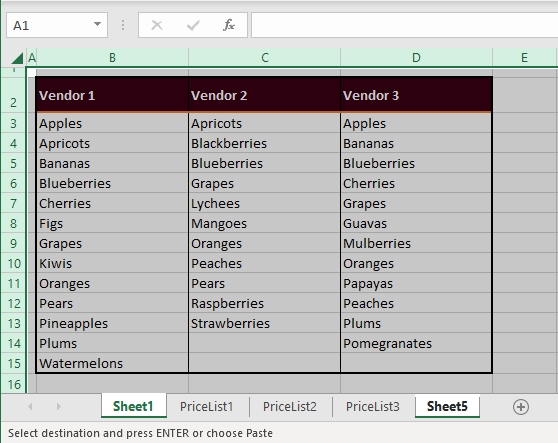
Task: Select row 8 header
Action: click(x=14, y=223)
